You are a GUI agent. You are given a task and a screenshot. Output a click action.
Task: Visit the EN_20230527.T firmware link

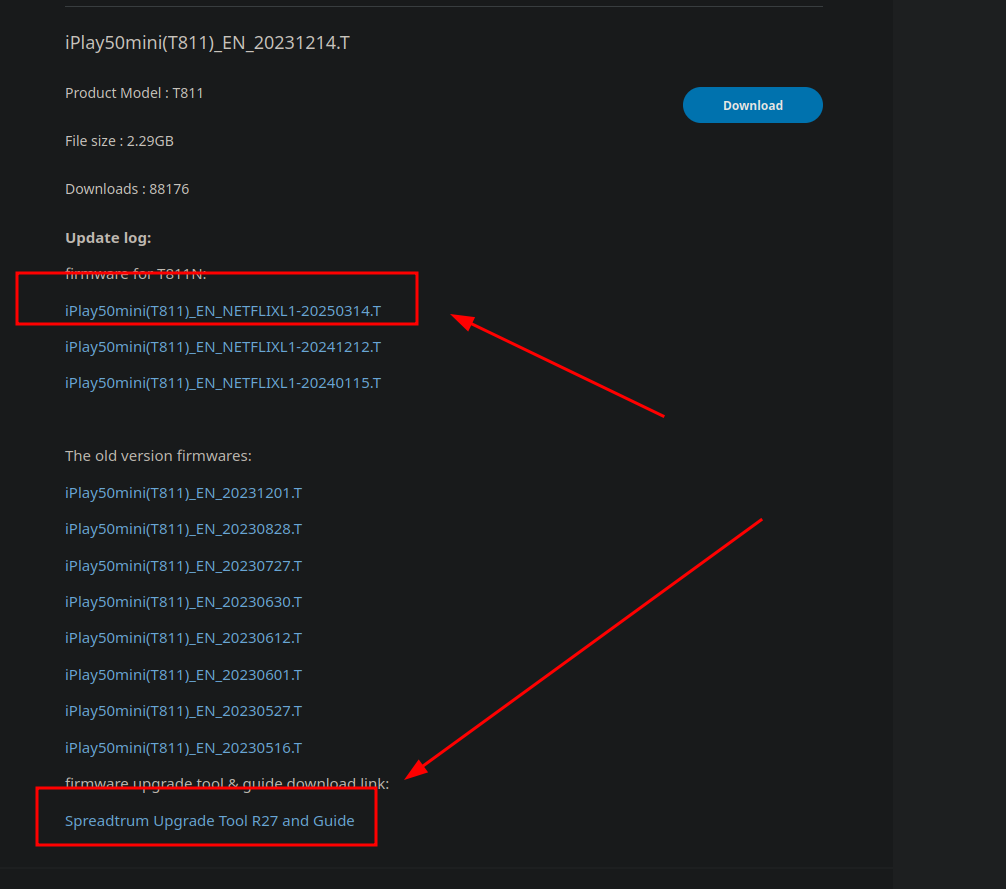click(x=183, y=711)
